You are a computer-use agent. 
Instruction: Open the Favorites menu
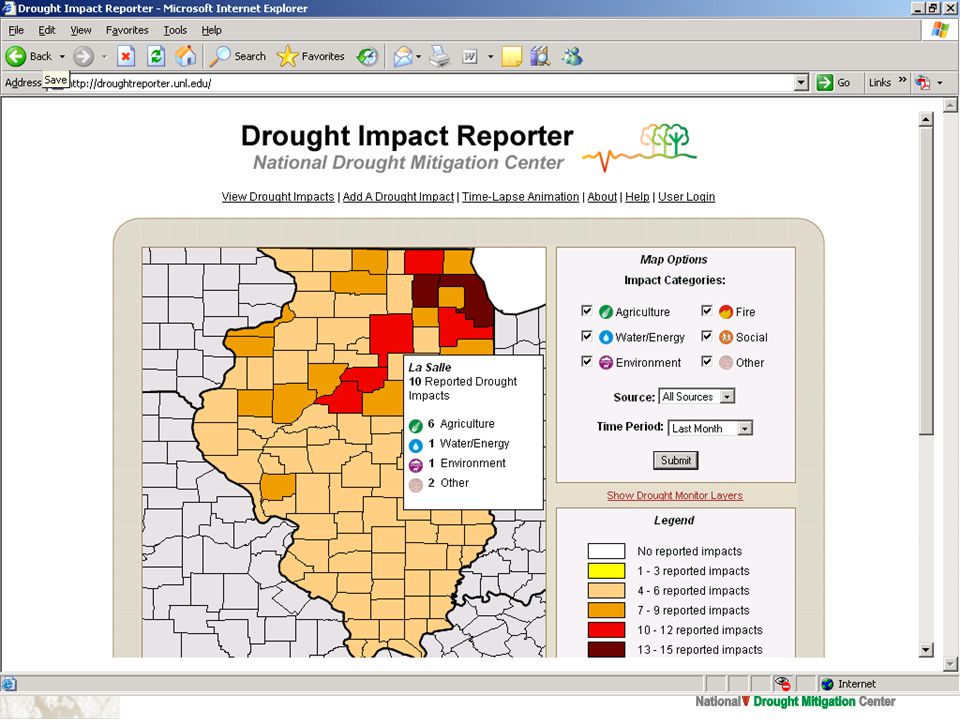[x=127, y=30]
